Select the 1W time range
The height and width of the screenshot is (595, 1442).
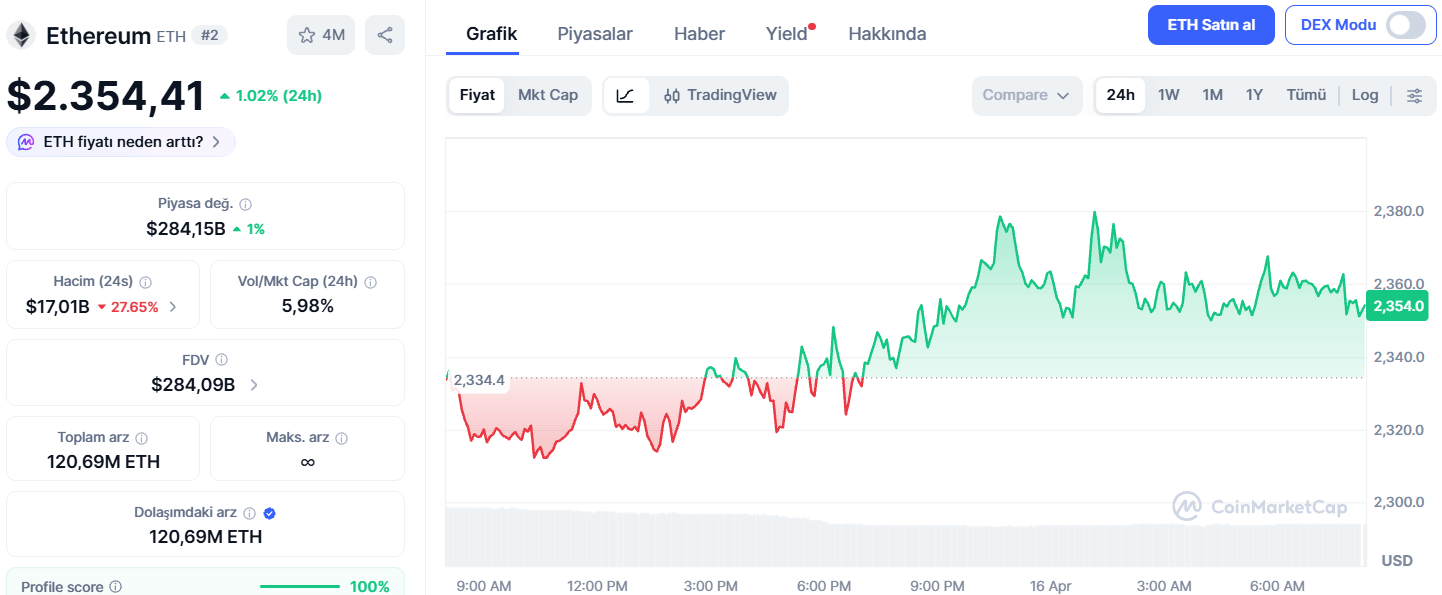[1169, 96]
